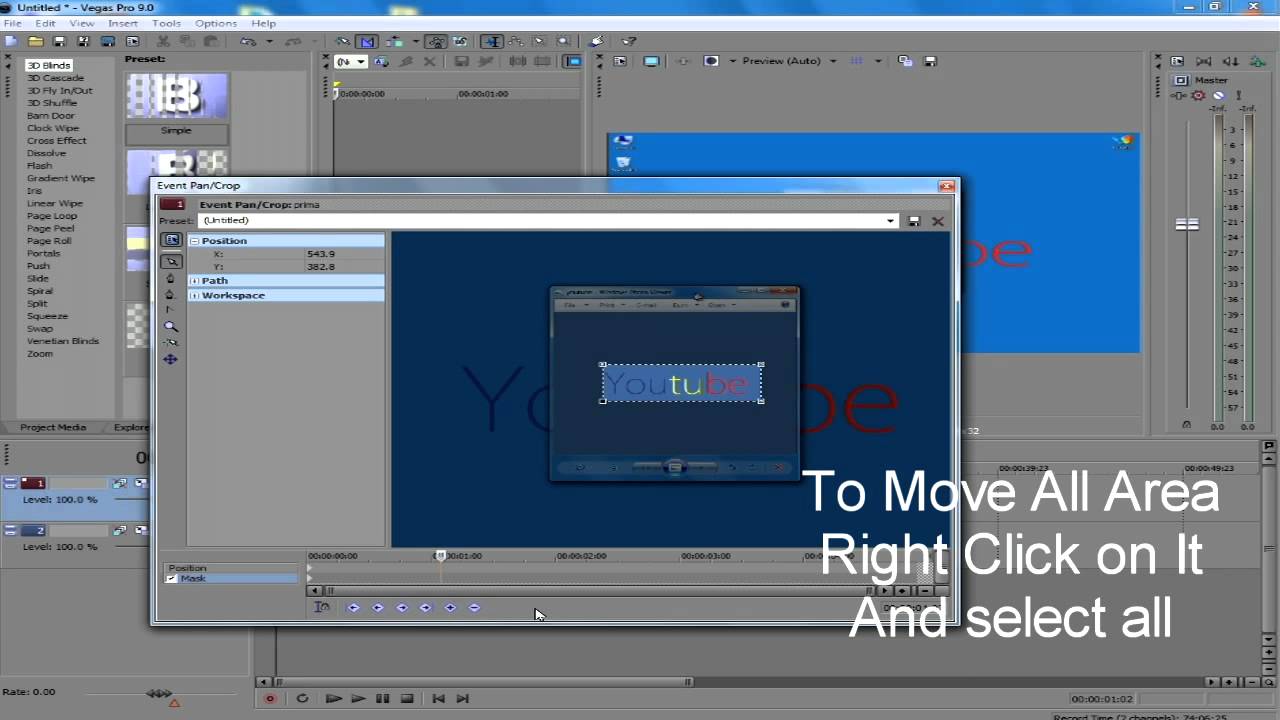
Task: Save the project with the floppy icon
Action: point(59,41)
